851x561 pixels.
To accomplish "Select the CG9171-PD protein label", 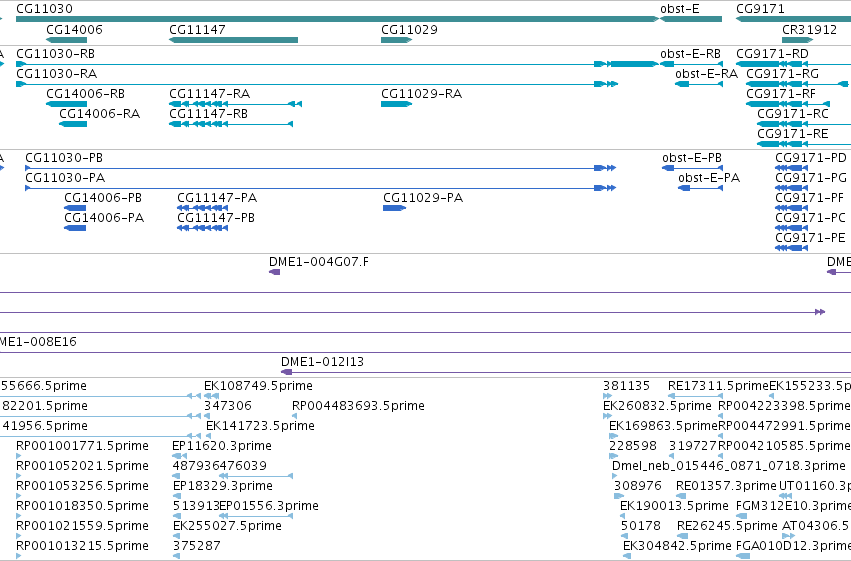I will click(x=811, y=158).
